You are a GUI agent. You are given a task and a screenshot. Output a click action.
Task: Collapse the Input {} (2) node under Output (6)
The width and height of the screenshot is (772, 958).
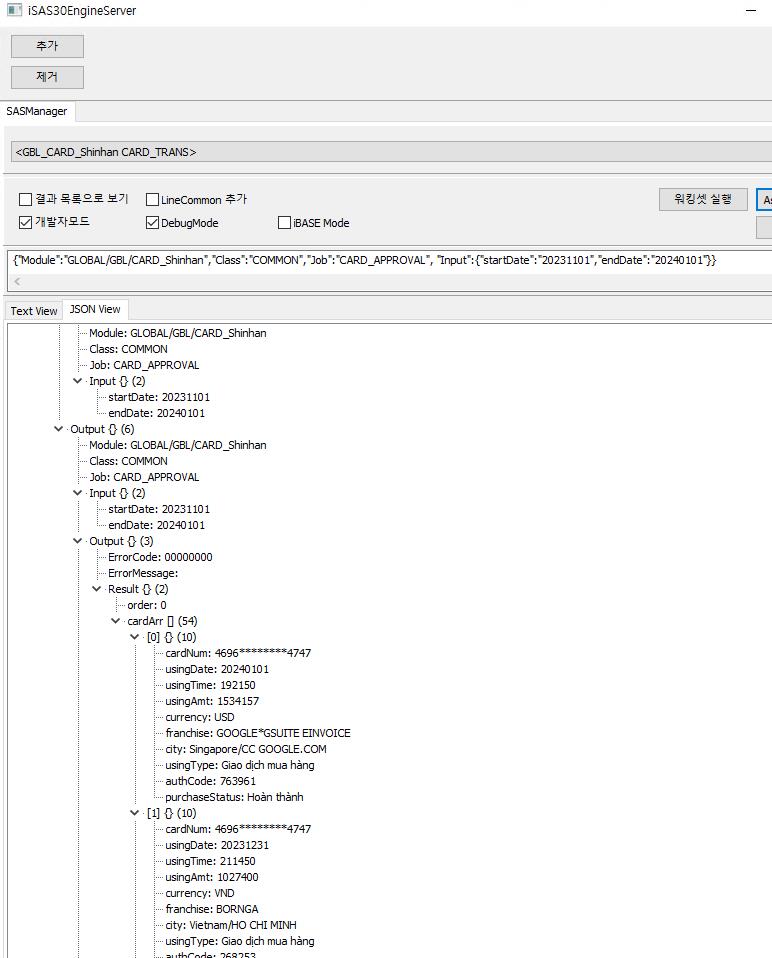tap(78, 492)
